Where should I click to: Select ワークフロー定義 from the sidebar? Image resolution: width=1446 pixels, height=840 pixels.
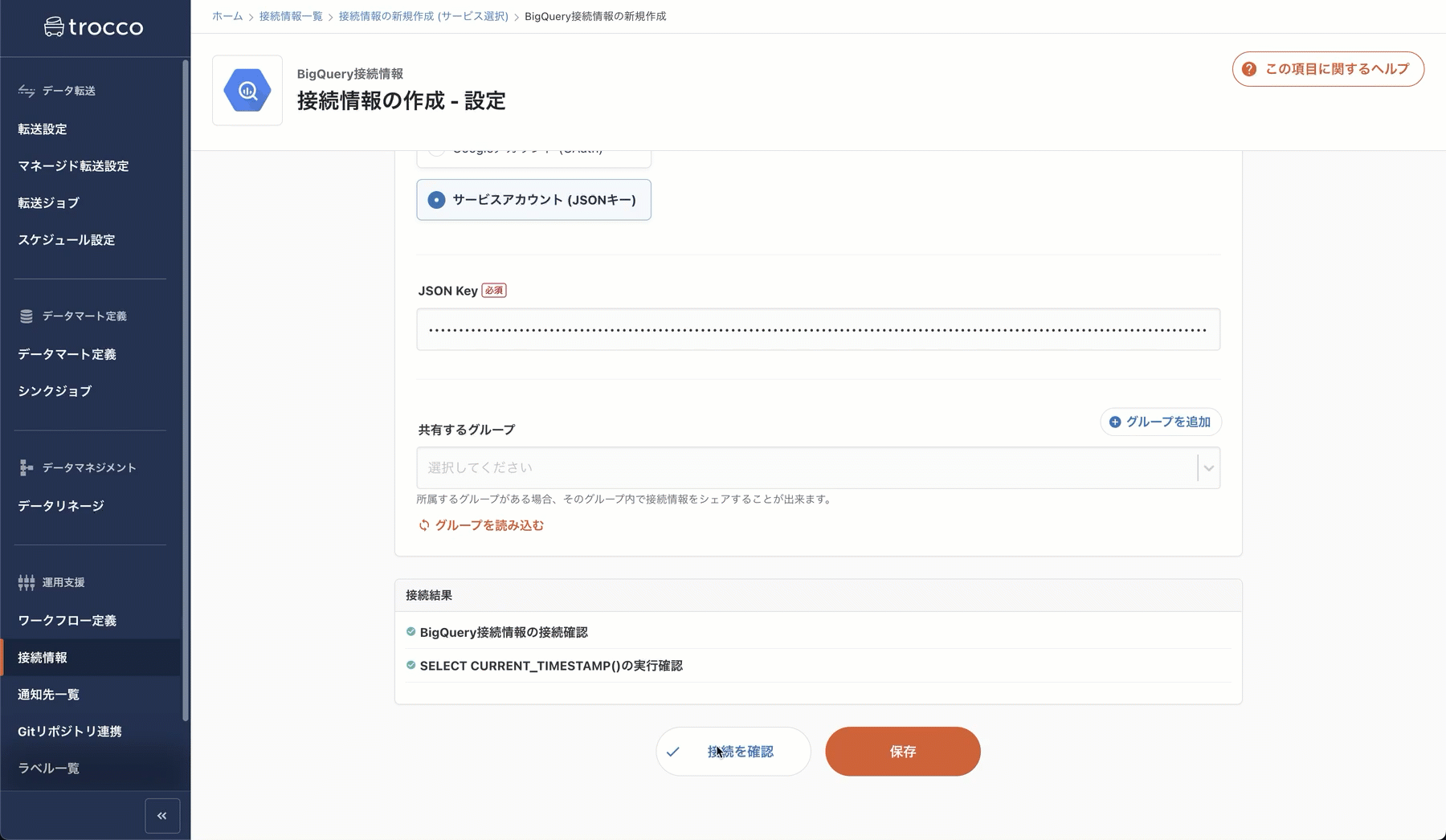67,620
